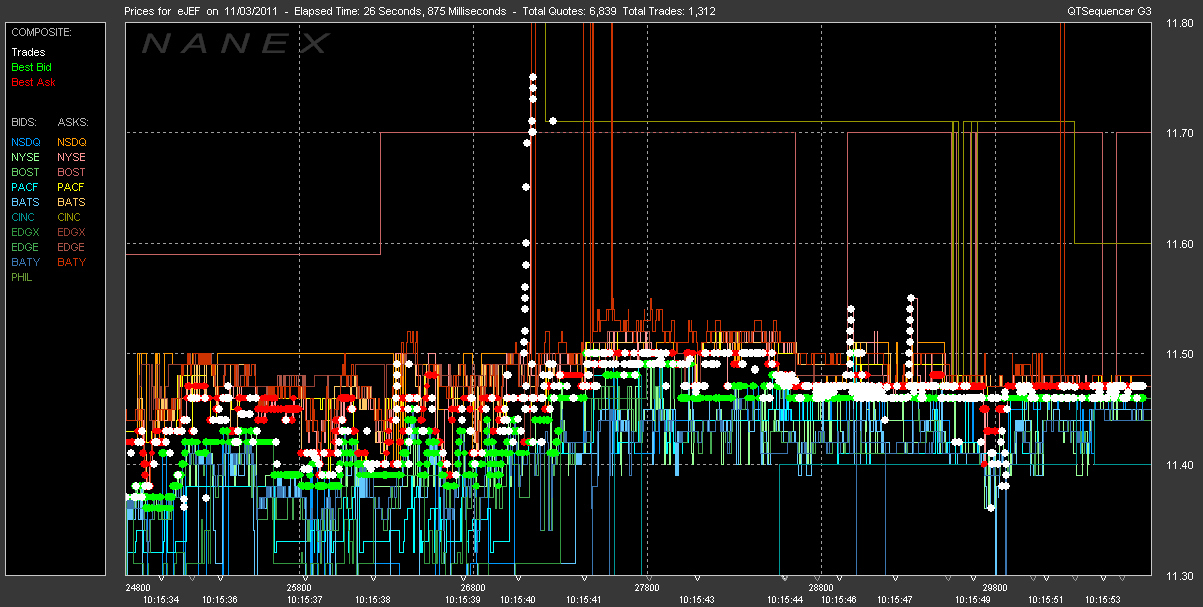Image resolution: width=1203 pixels, height=607 pixels.
Task: Click PACF in the ASKS column
Action: point(71,186)
